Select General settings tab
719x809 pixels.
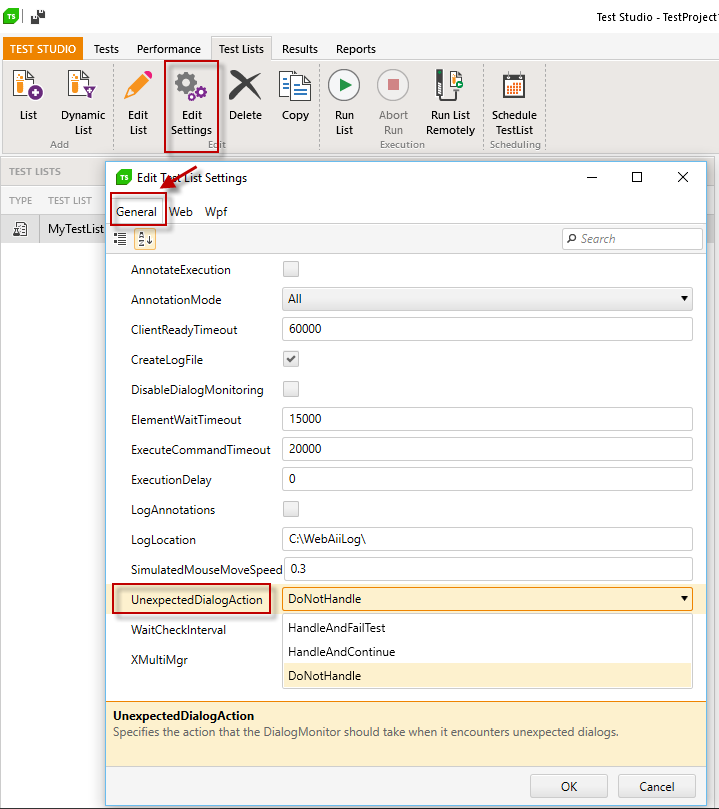137,212
